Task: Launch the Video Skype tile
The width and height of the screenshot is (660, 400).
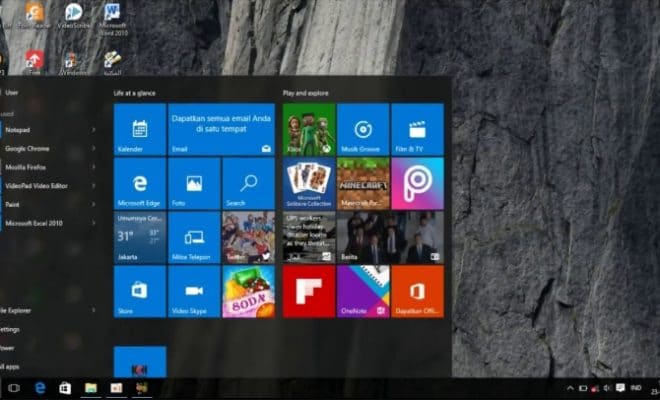Action: coord(194,291)
